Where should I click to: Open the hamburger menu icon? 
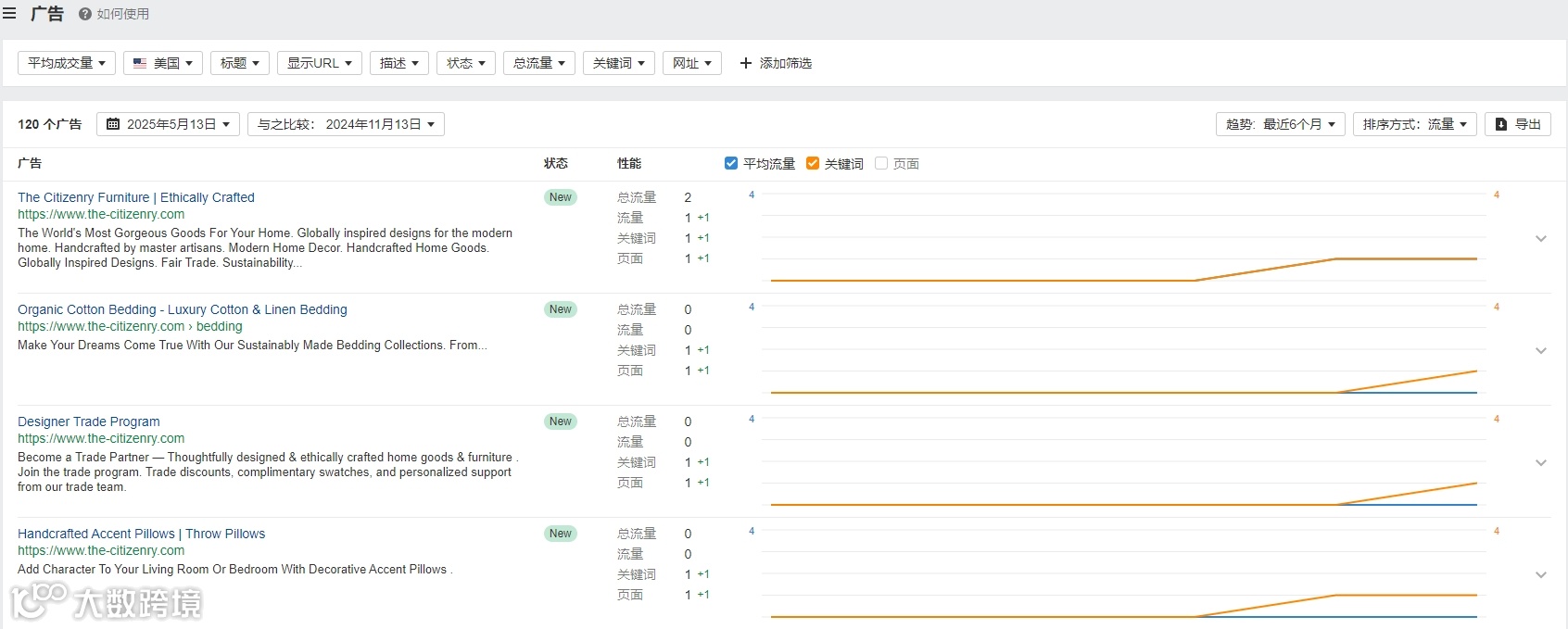[x=9, y=14]
